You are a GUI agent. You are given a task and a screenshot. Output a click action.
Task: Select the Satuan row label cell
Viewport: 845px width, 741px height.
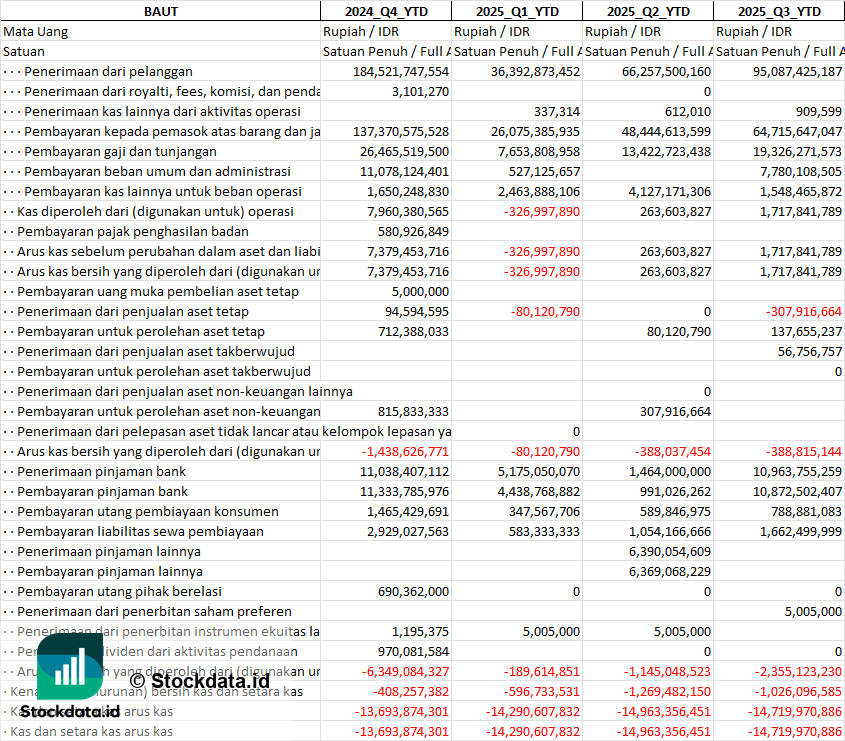(x=24, y=51)
